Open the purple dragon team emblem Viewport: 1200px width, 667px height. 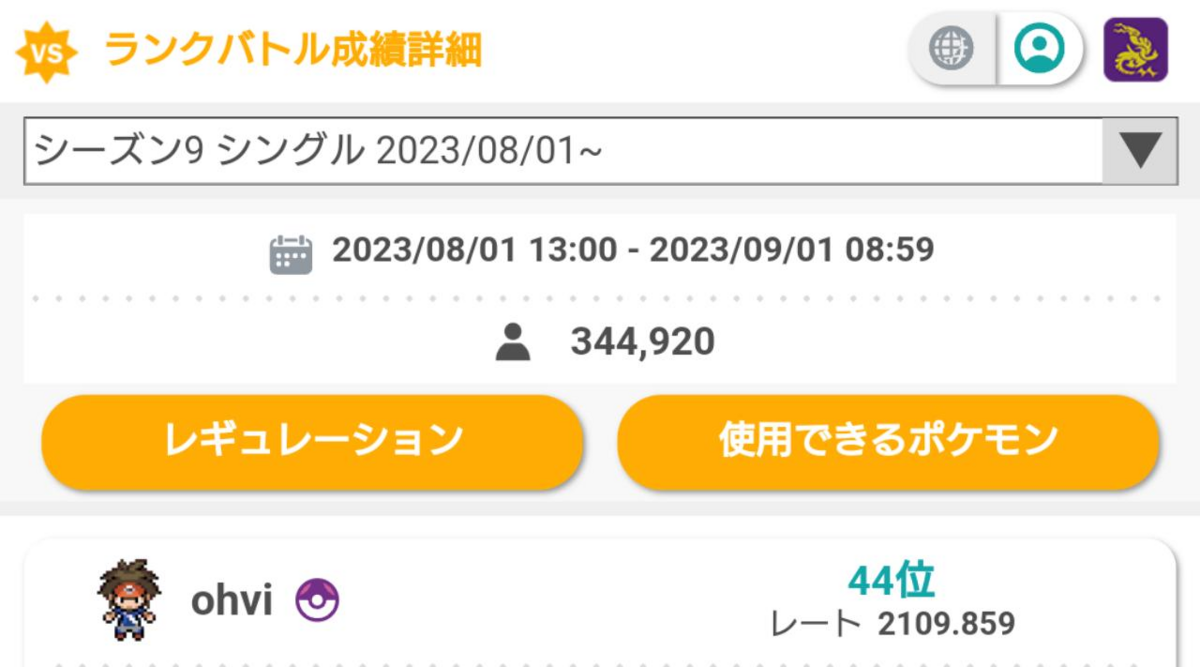click(1135, 49)
